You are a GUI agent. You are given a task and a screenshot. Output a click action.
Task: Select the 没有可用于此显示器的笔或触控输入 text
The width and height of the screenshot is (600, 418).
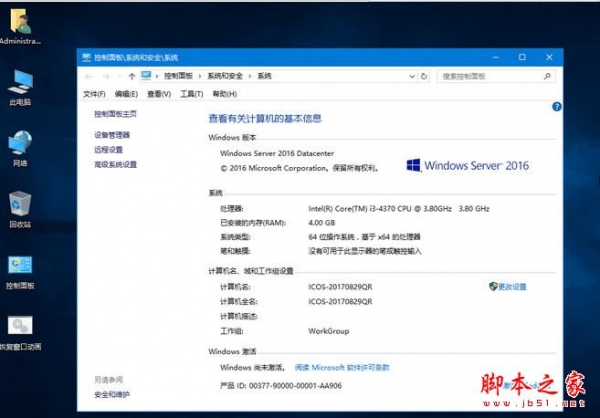(365, 251)
